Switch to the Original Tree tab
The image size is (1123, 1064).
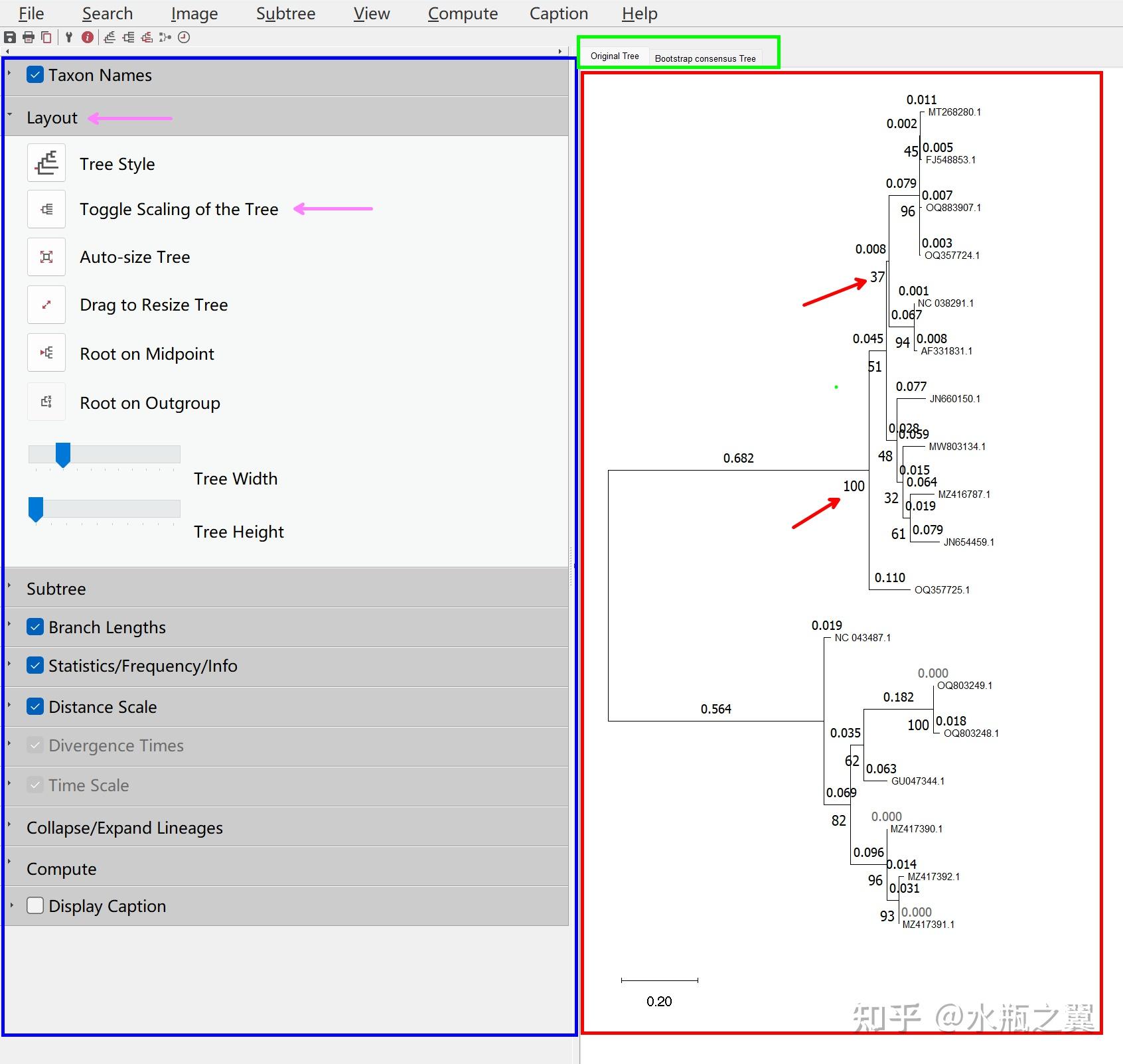coord(615,56)
